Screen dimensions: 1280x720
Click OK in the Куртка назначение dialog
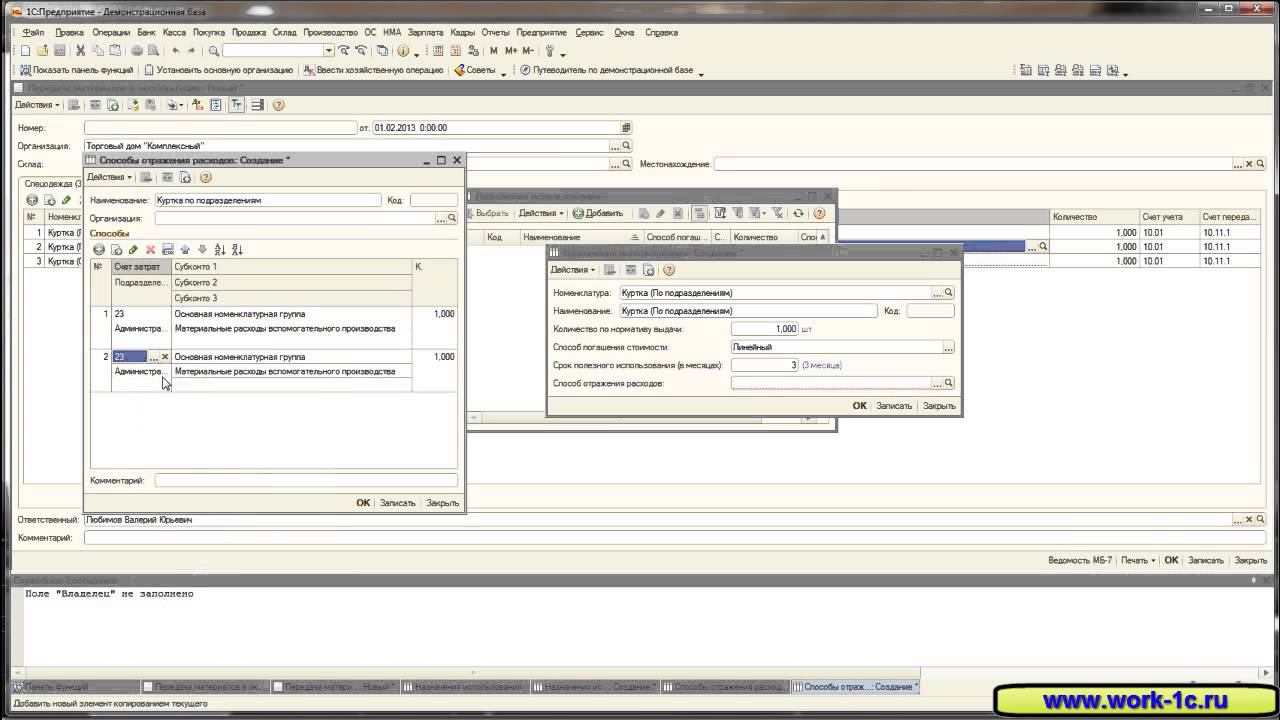pyautogui.click(x=859, y=406)
